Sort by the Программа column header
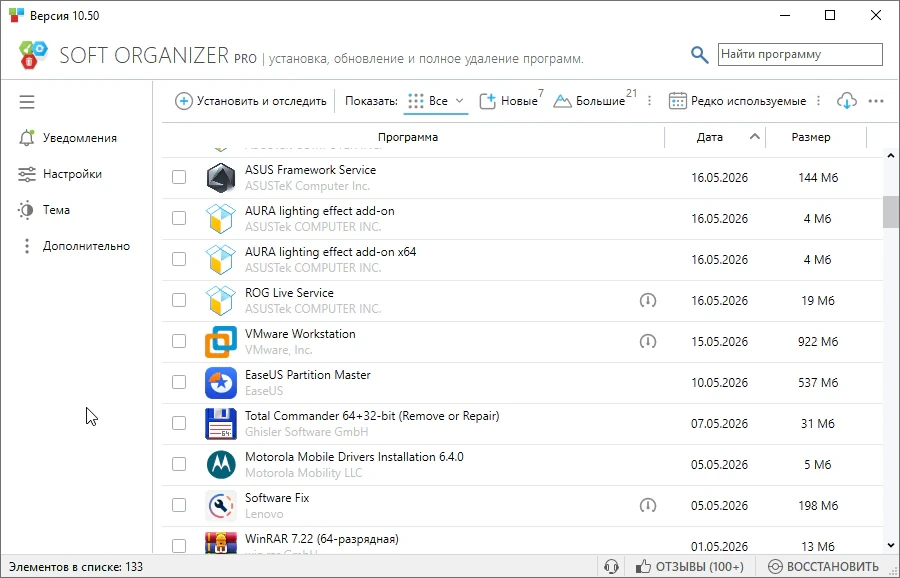This screenshot has height=578, width=900. [x=408, y=137]
